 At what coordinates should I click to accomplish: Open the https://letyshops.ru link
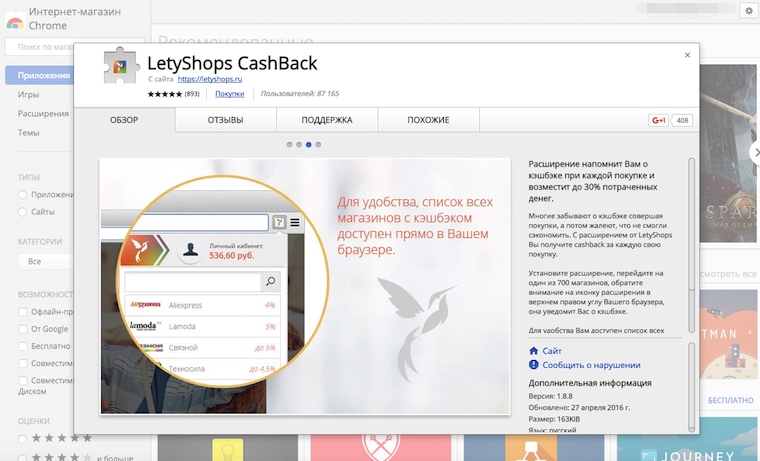(210, 79)
